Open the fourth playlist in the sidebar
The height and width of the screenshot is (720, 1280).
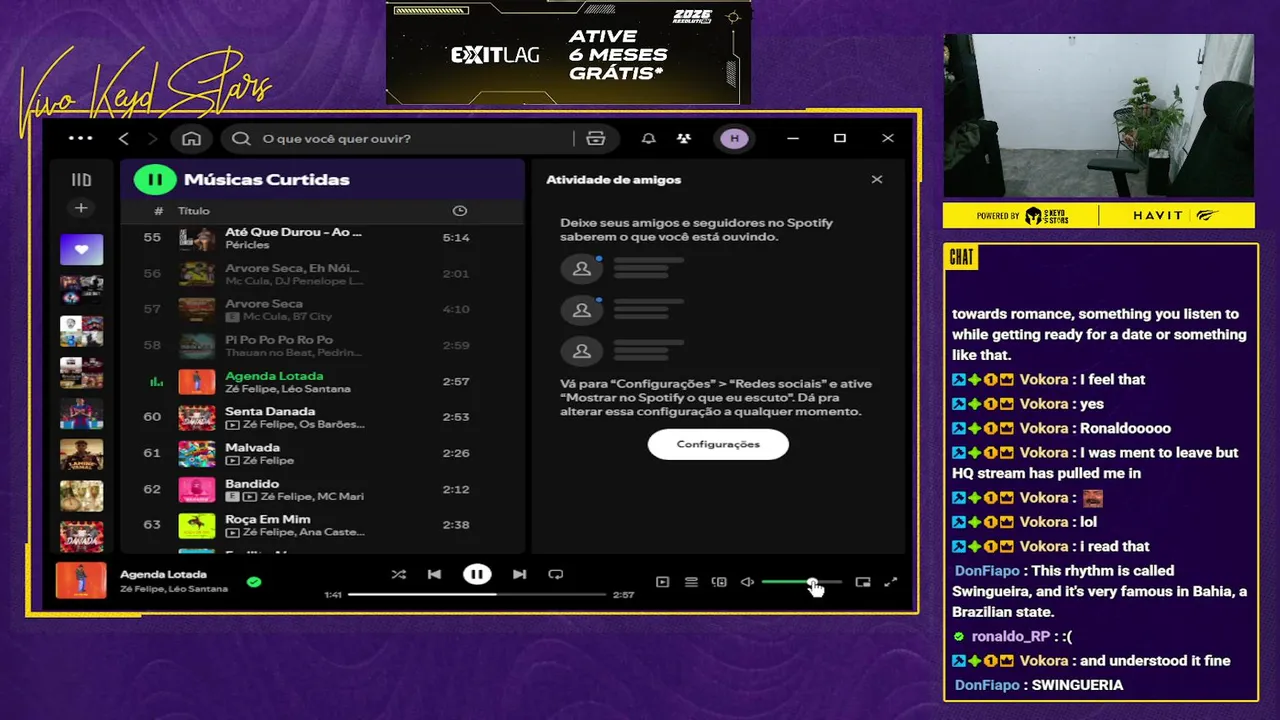point(81,372)
